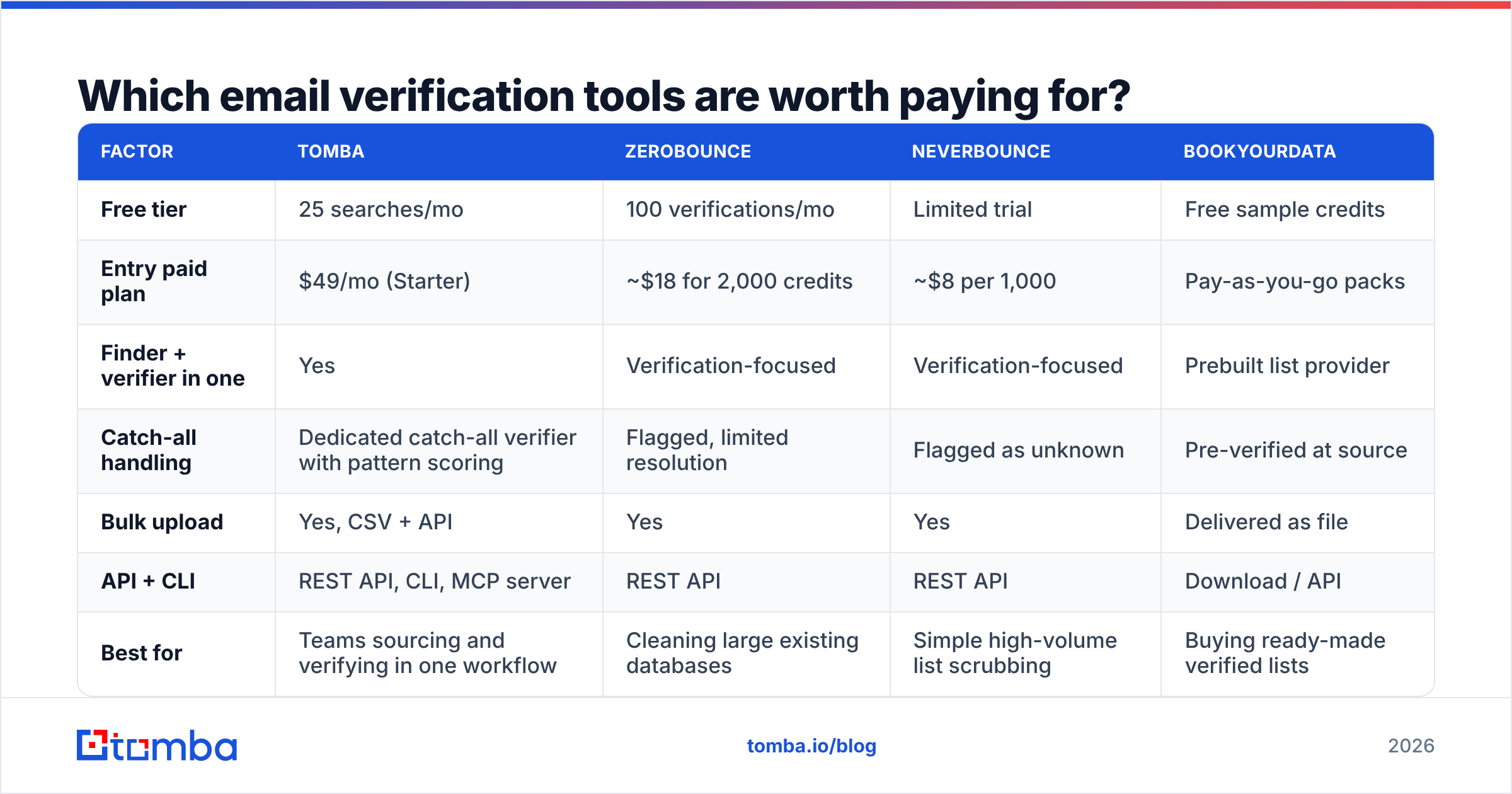Click the '25 searches/mo' cell

[x=381, y=209]
